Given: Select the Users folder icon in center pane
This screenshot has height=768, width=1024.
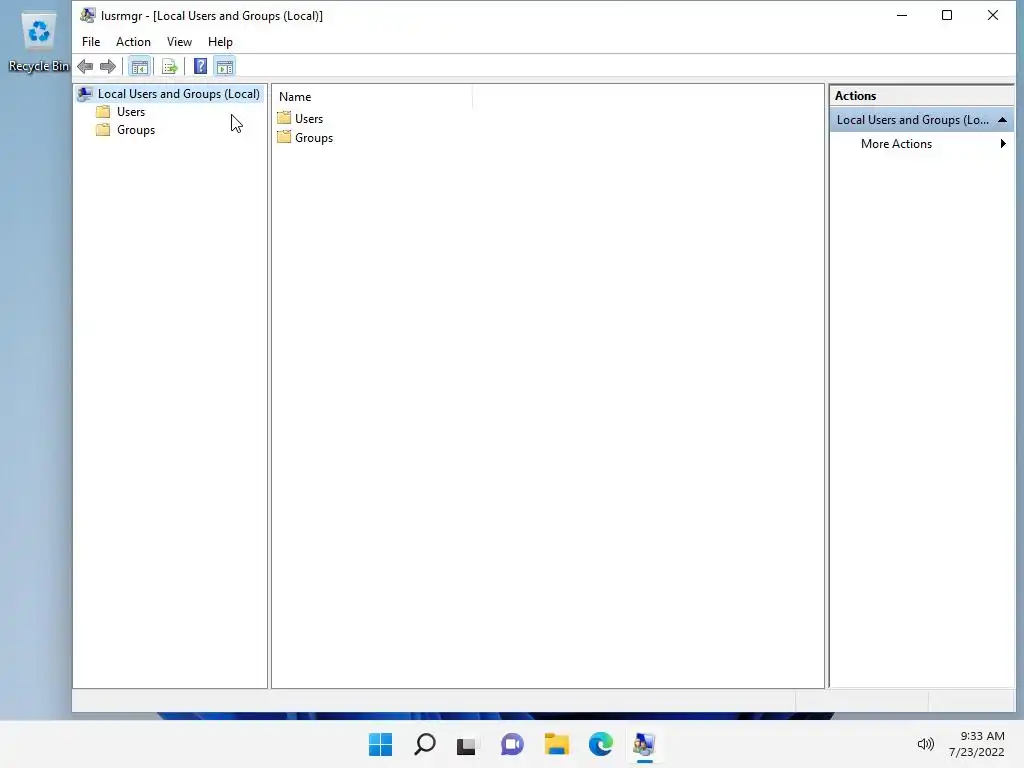Looking at the screenshot, I should pos(284,118).
